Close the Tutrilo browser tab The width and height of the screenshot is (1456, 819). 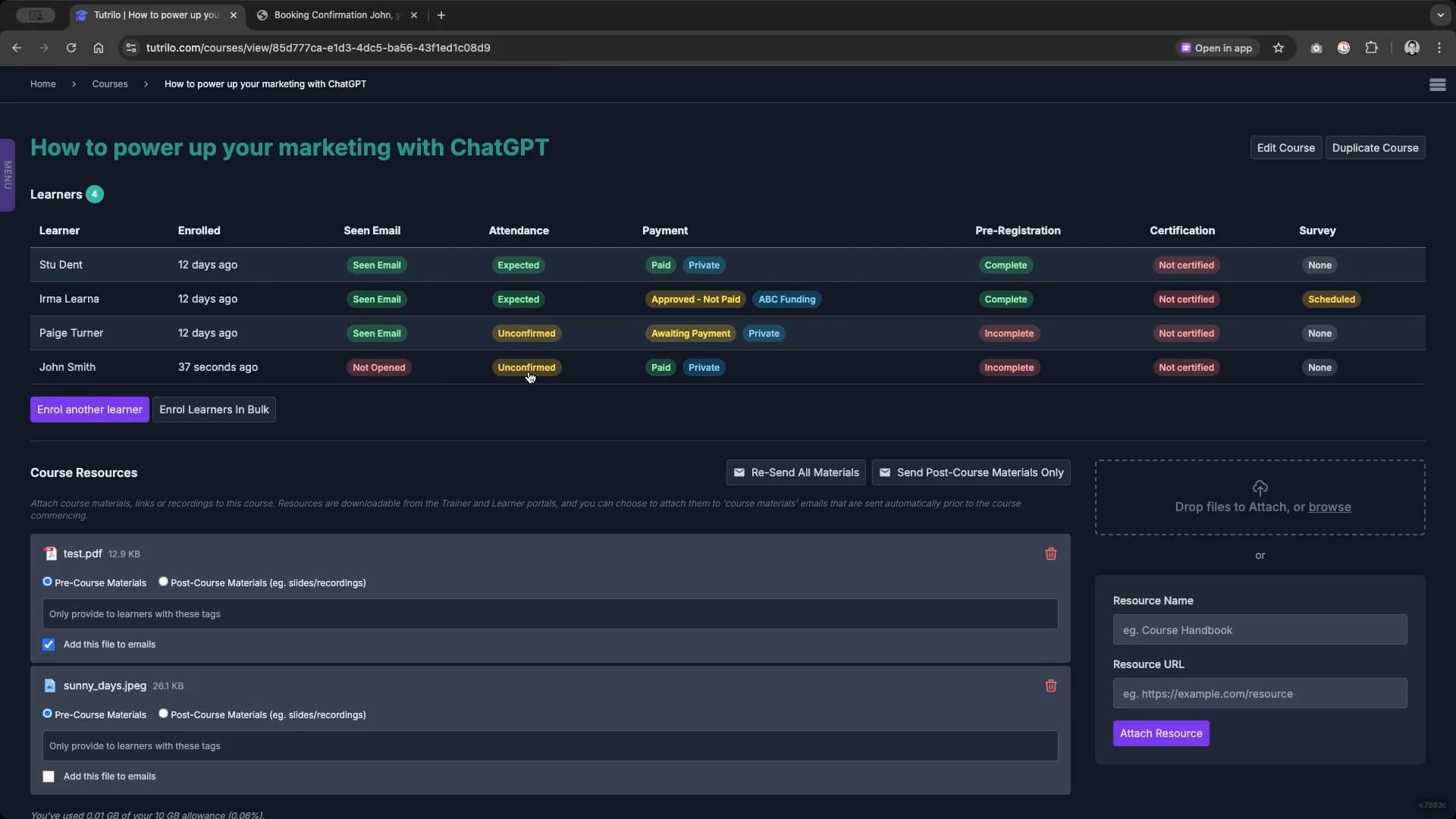pyautogui.click(x=234, y=15)
